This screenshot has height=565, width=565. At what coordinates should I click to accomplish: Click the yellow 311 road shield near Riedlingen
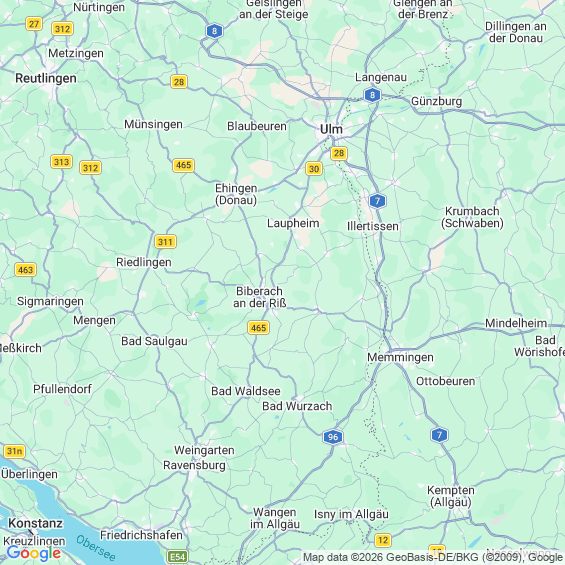165,241
